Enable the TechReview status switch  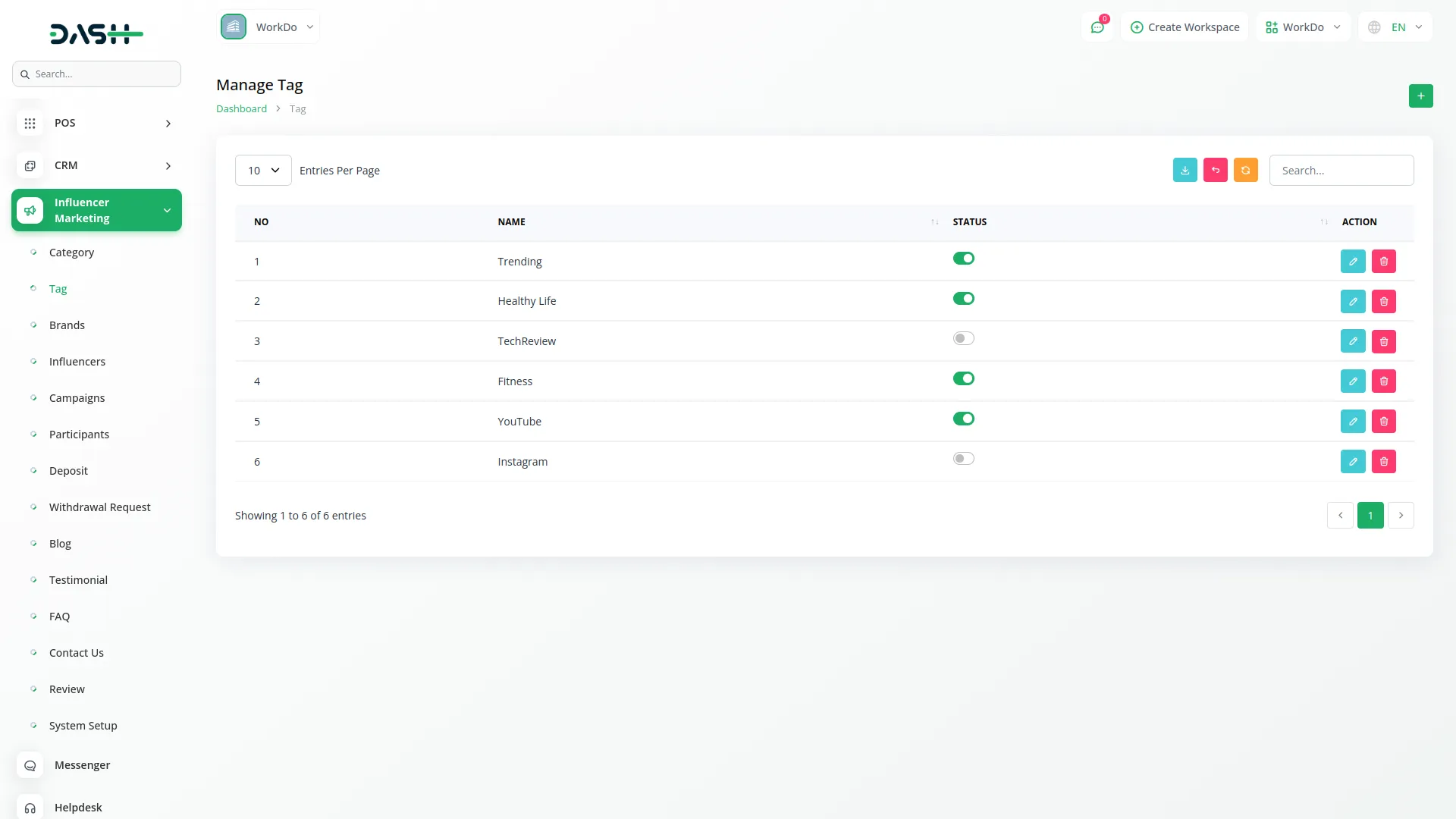963,338
